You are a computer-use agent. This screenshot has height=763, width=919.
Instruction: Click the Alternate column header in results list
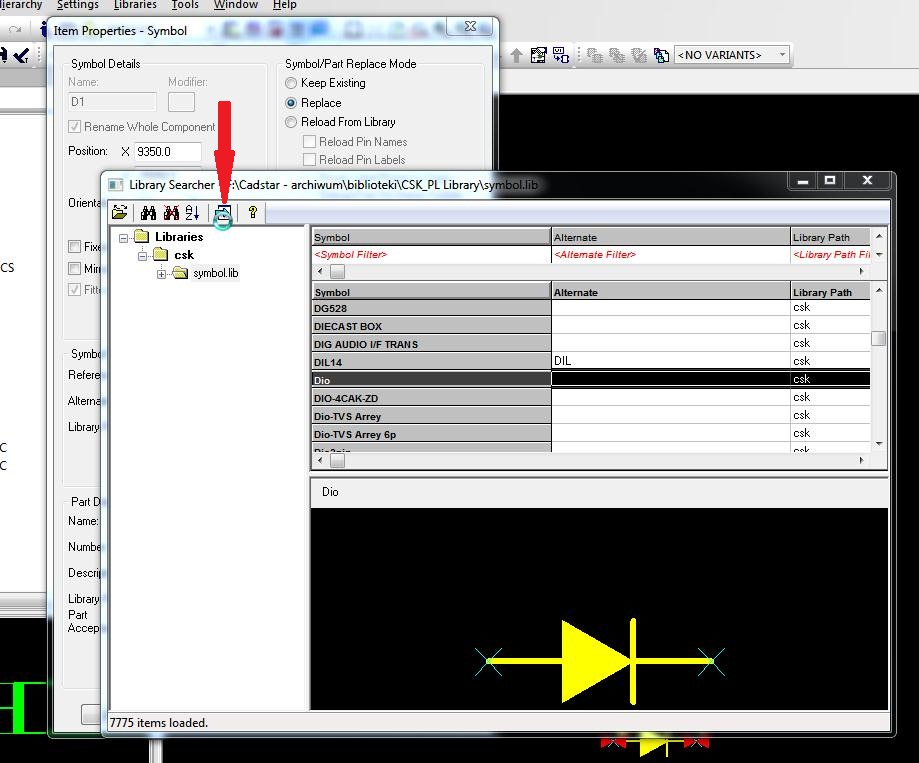pyautogui.click(x=670, y=292)
